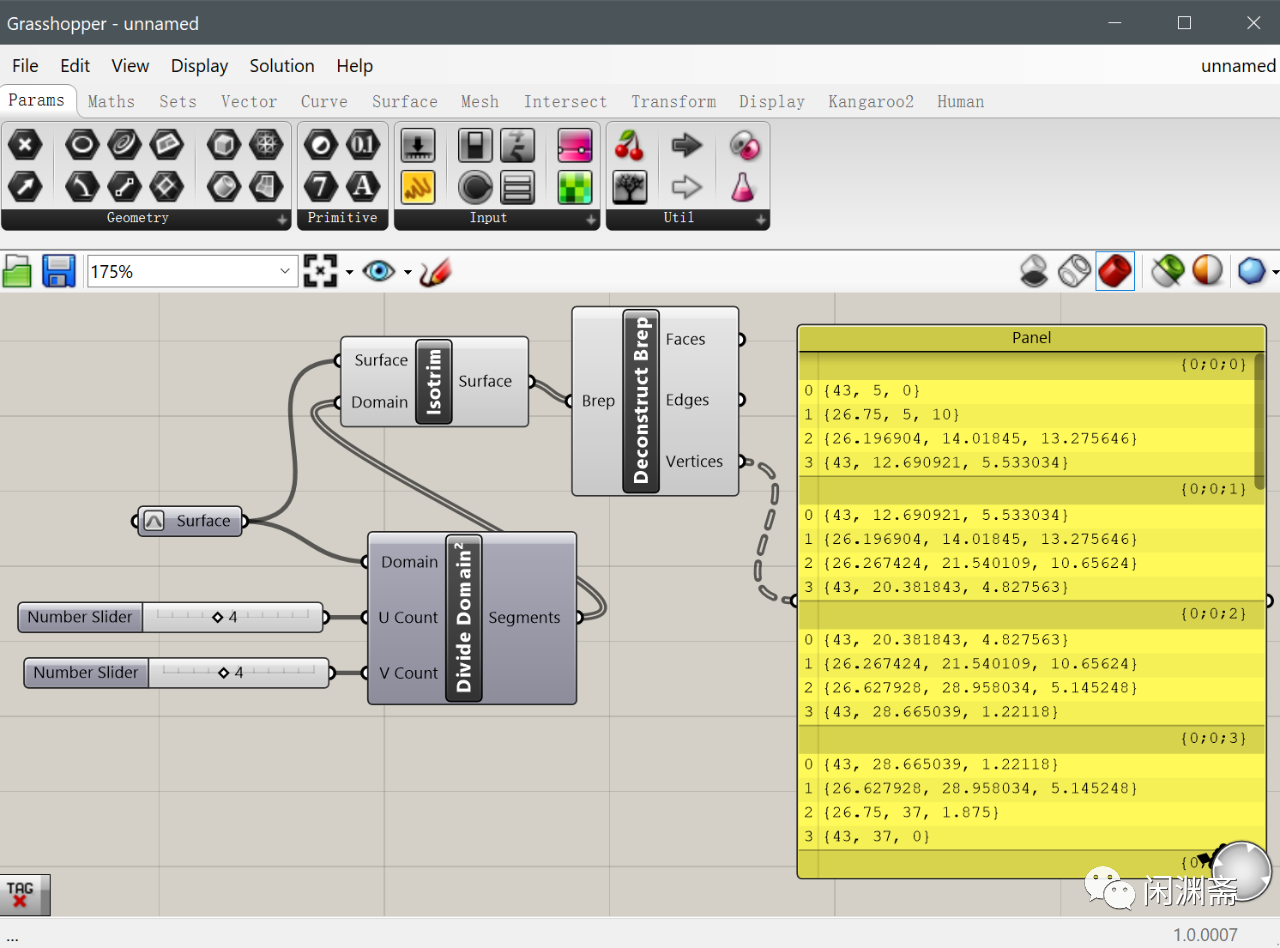Switch to the Kangaroo2 tab
The image size is (1280, 948).
[x=871, y=101]
